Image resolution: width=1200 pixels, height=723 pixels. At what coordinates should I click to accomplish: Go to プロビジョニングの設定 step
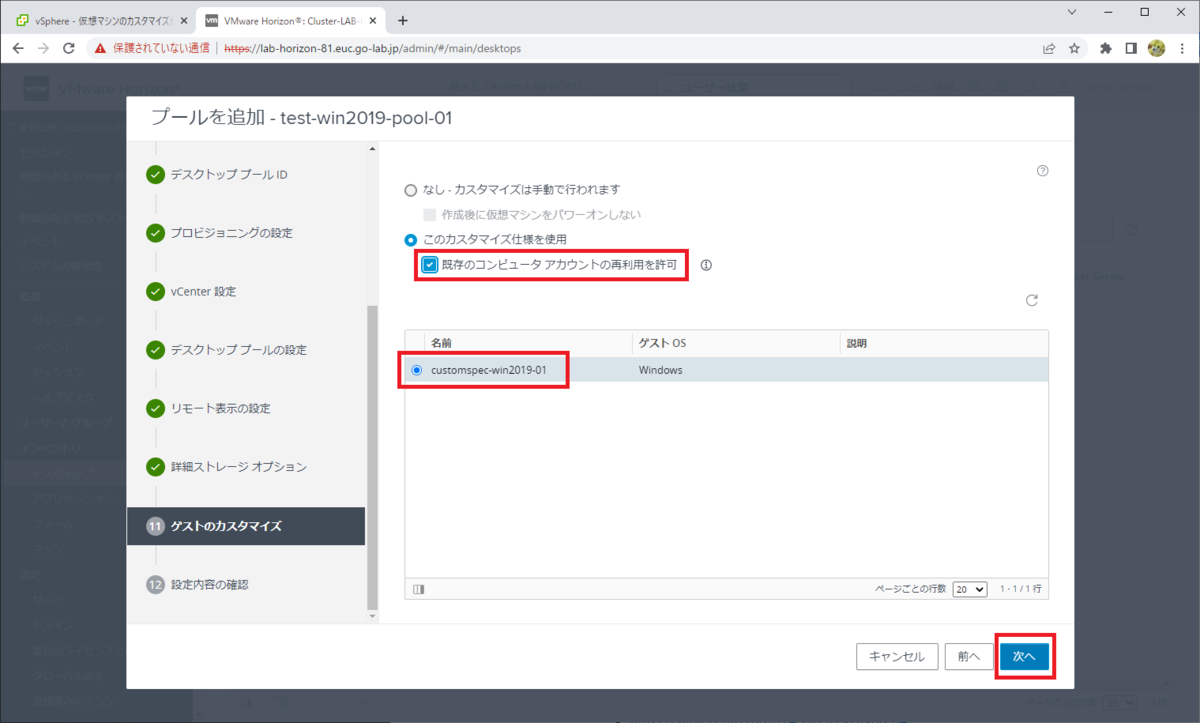coord(231,233)
